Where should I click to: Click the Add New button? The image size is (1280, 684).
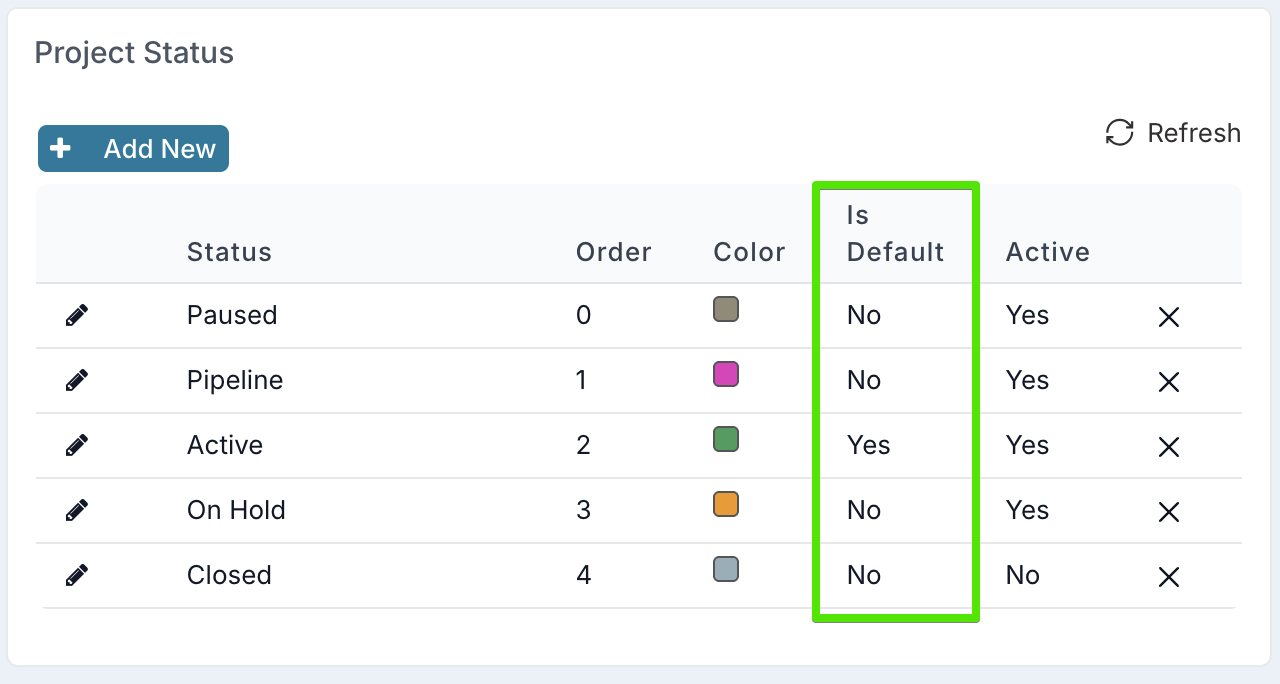[x=134, y=149]
